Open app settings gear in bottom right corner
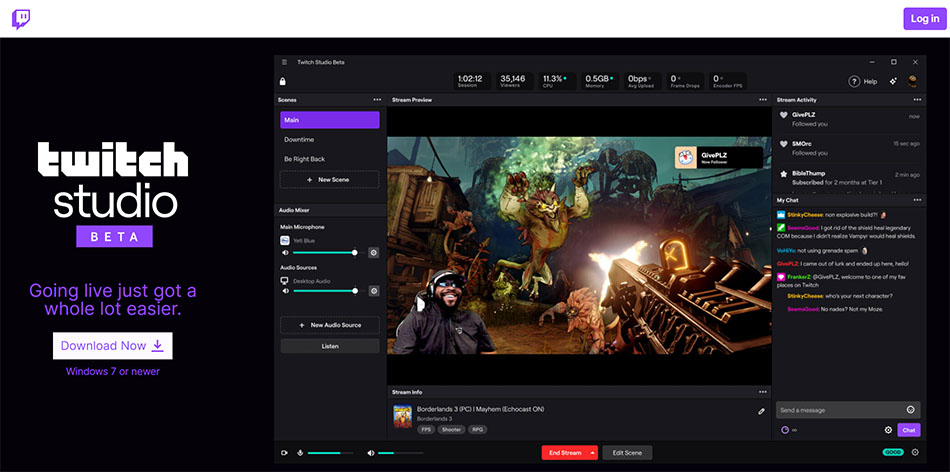 click(x=915, y=452)
